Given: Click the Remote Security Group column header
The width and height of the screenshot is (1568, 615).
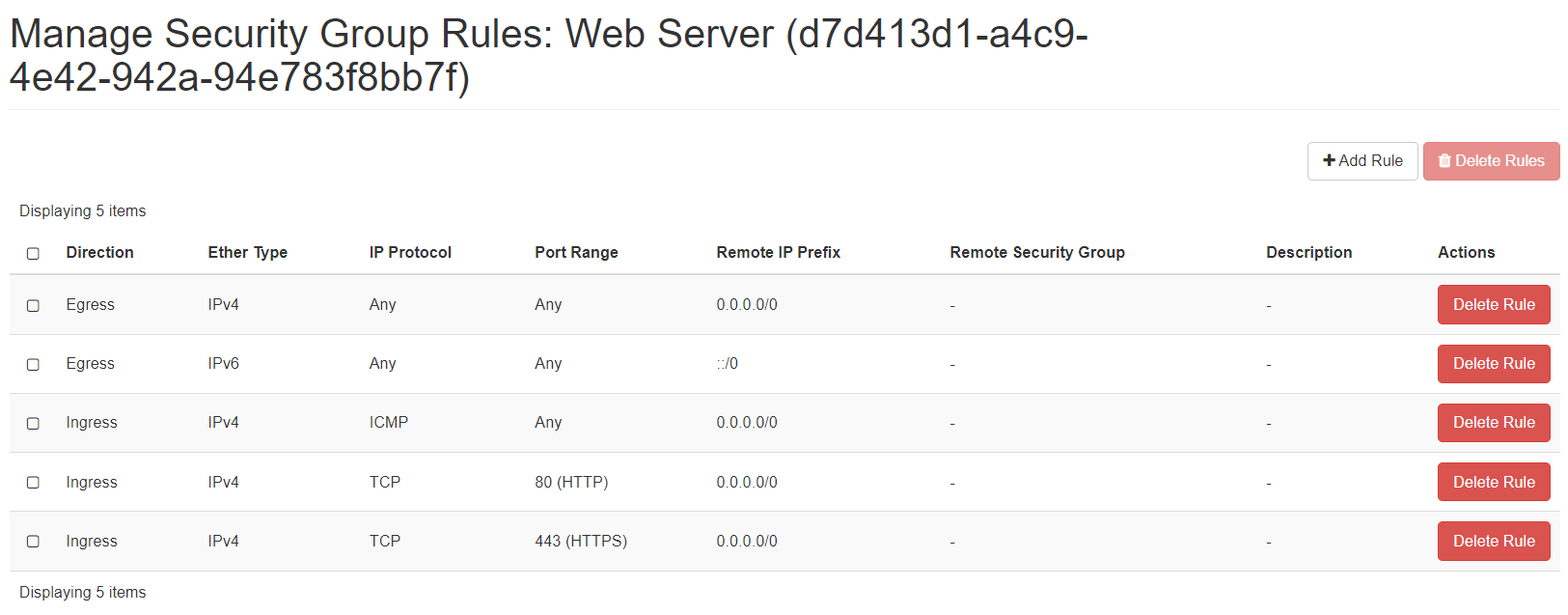Looking at the screenshot, I should tap(1037, 252).
